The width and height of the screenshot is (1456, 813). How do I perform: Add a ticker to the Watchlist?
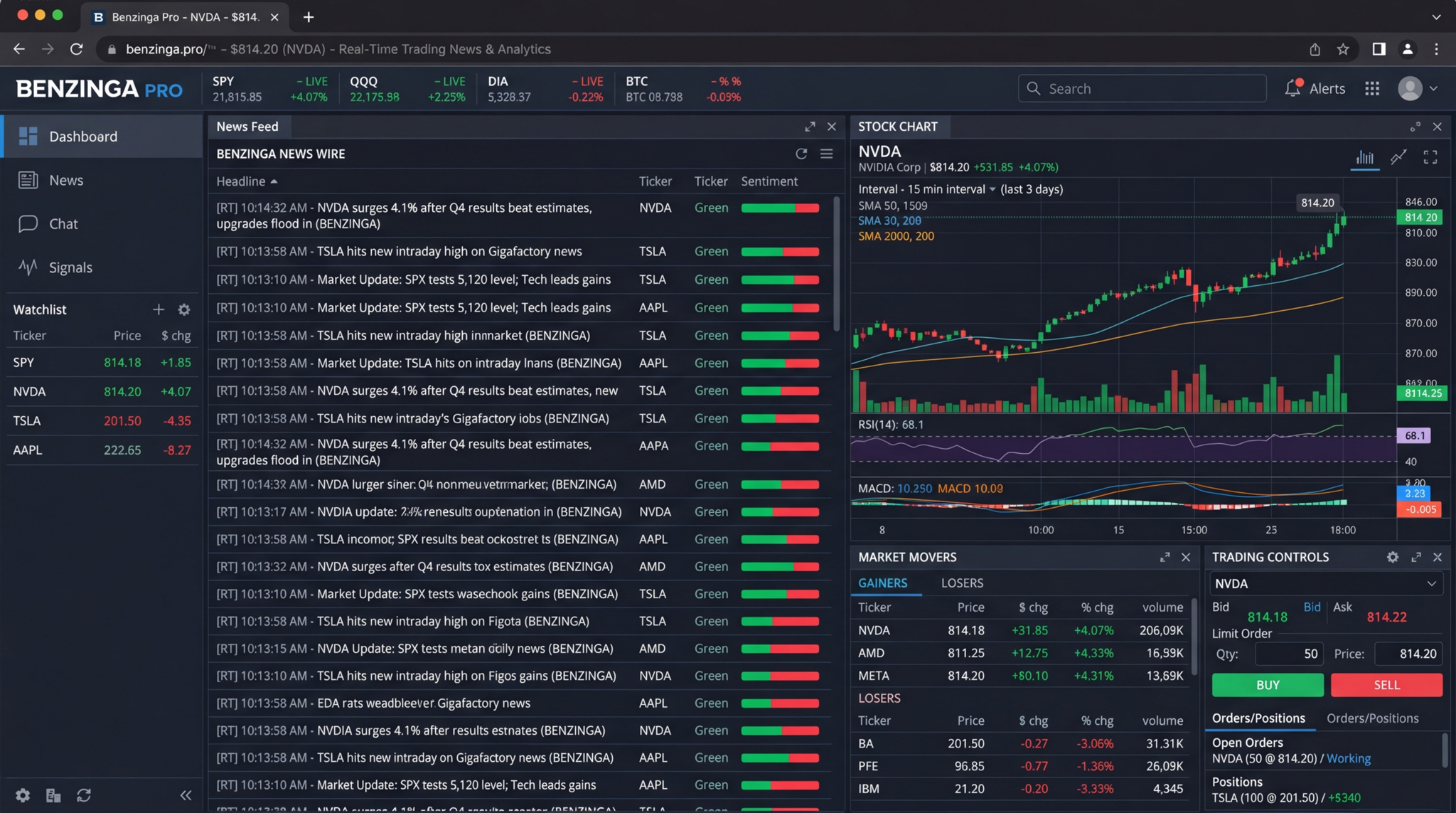(159, 309)
